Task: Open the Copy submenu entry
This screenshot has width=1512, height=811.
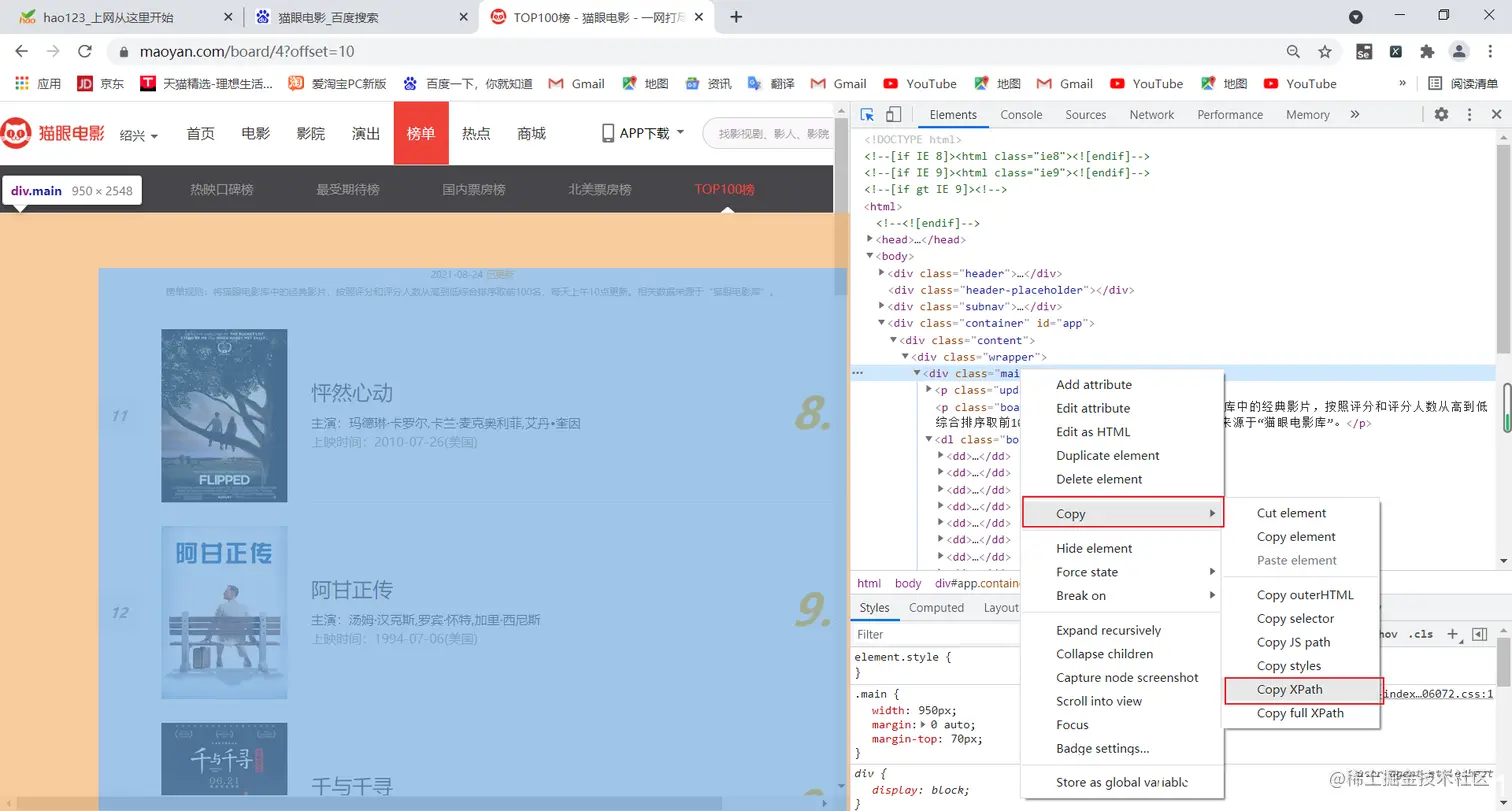Action: 1122,514
